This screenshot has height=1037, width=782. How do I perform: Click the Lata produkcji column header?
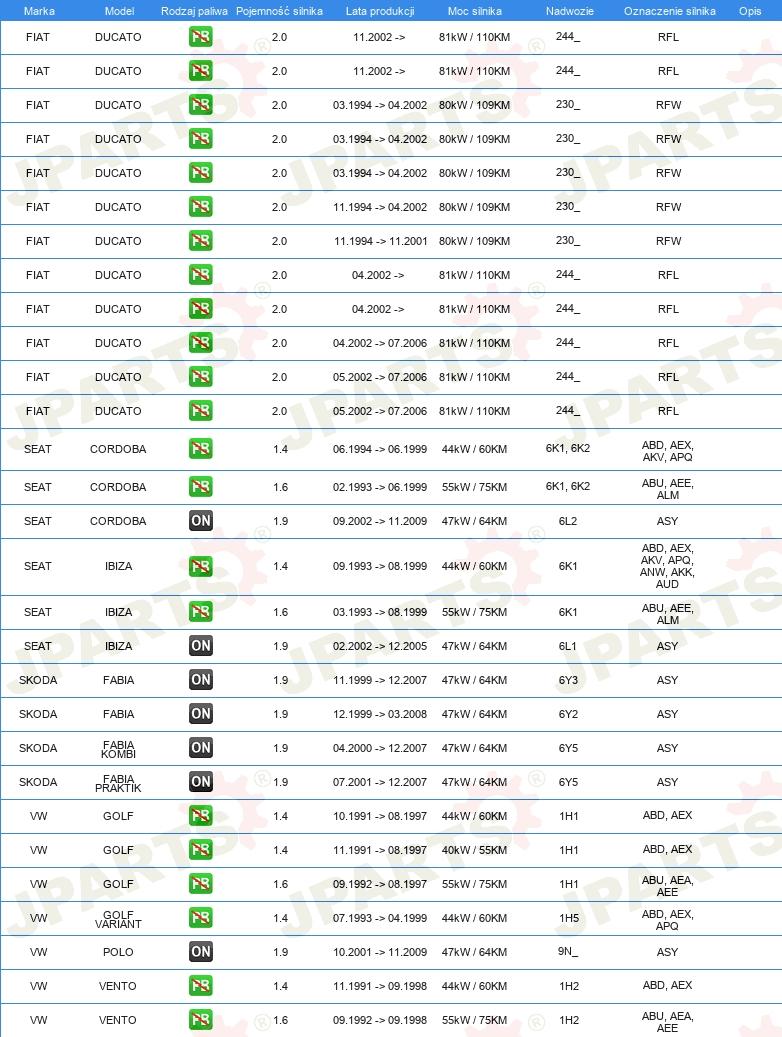(x=380, y=11)
